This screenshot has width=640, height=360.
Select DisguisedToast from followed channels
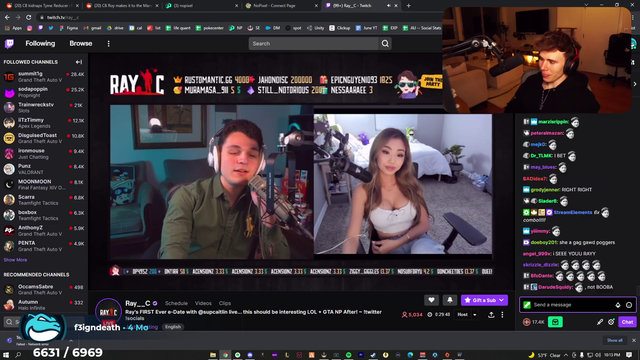44,138
